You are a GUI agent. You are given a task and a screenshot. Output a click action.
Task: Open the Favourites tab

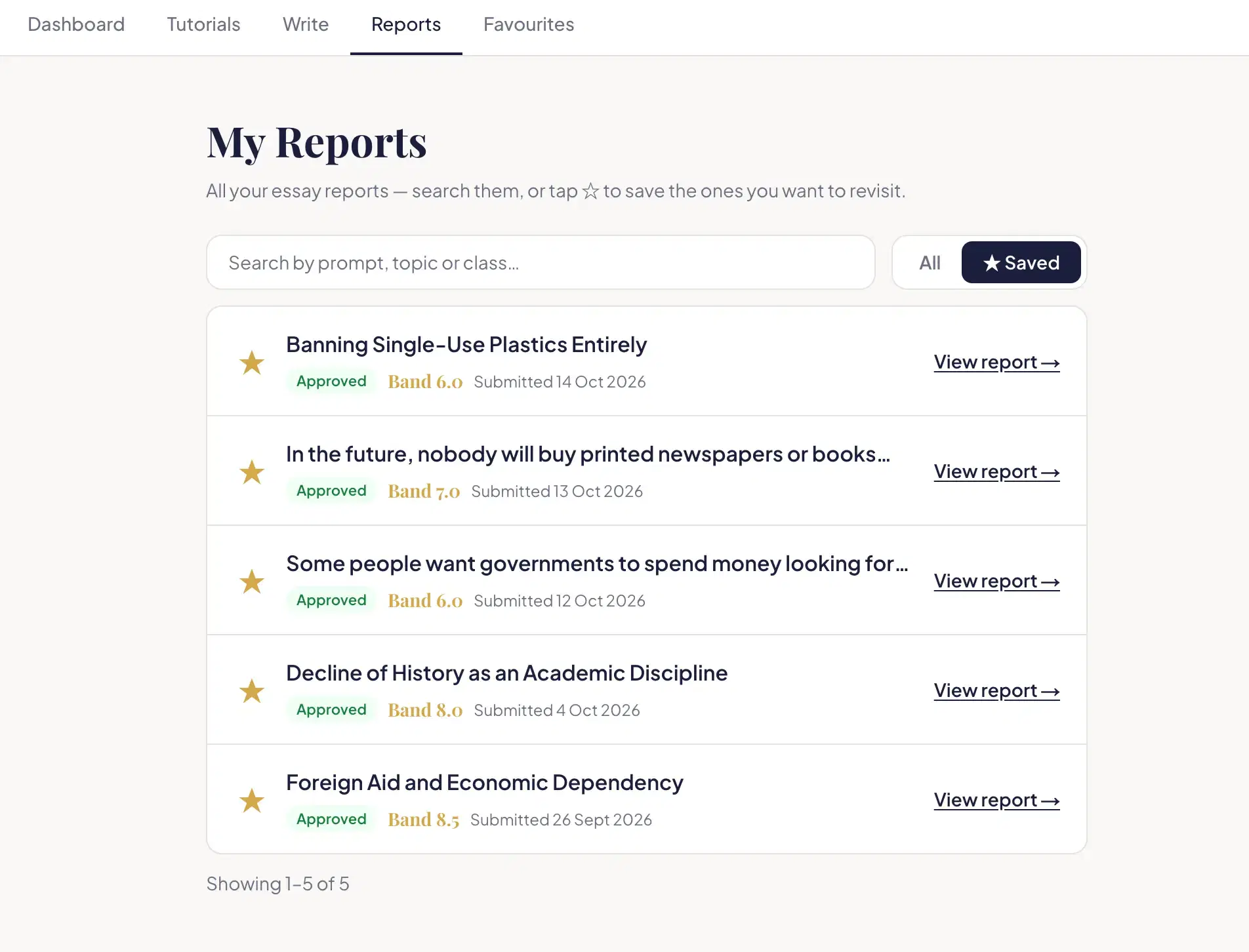tap(529, 24)
